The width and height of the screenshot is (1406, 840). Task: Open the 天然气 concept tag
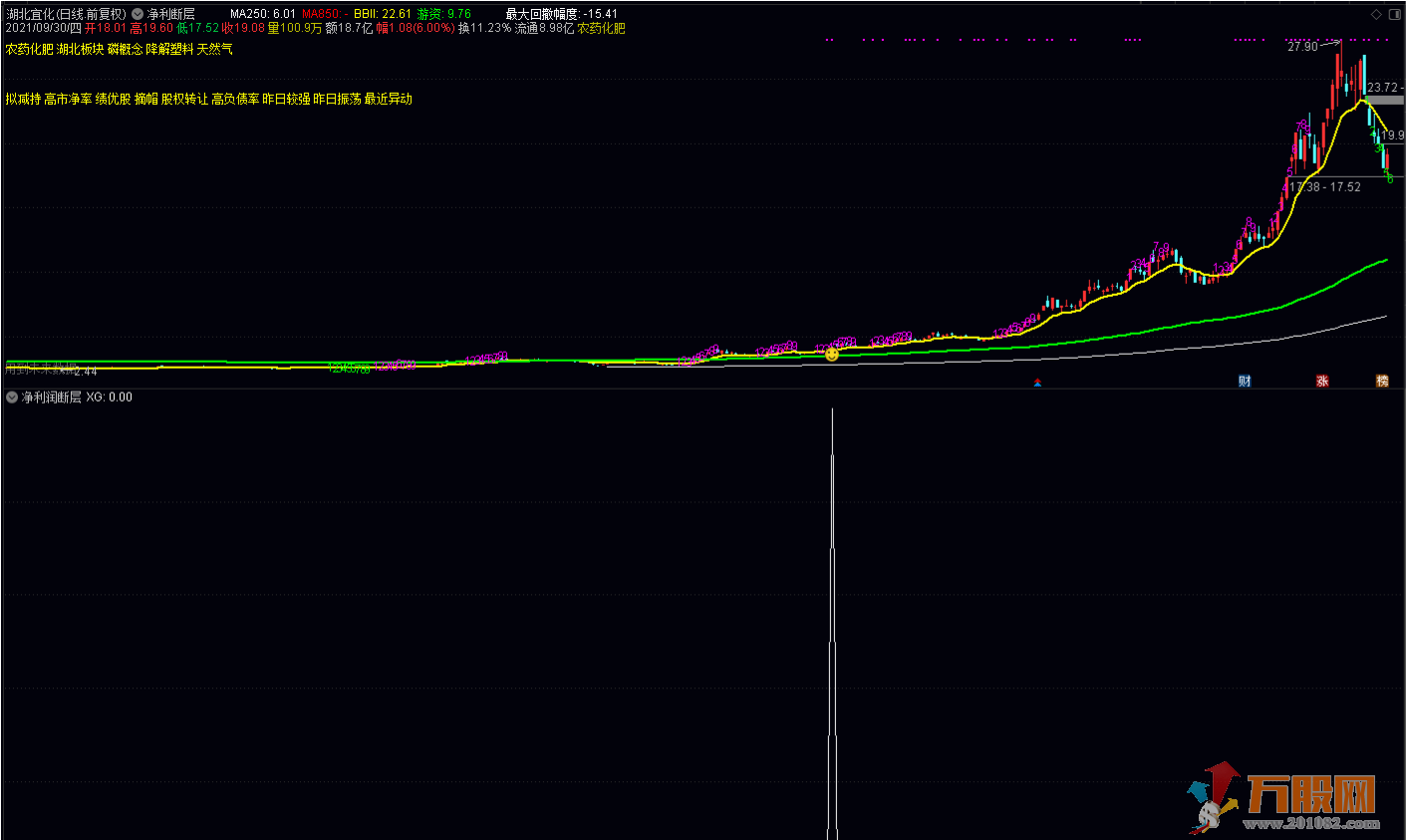[214, 49]
